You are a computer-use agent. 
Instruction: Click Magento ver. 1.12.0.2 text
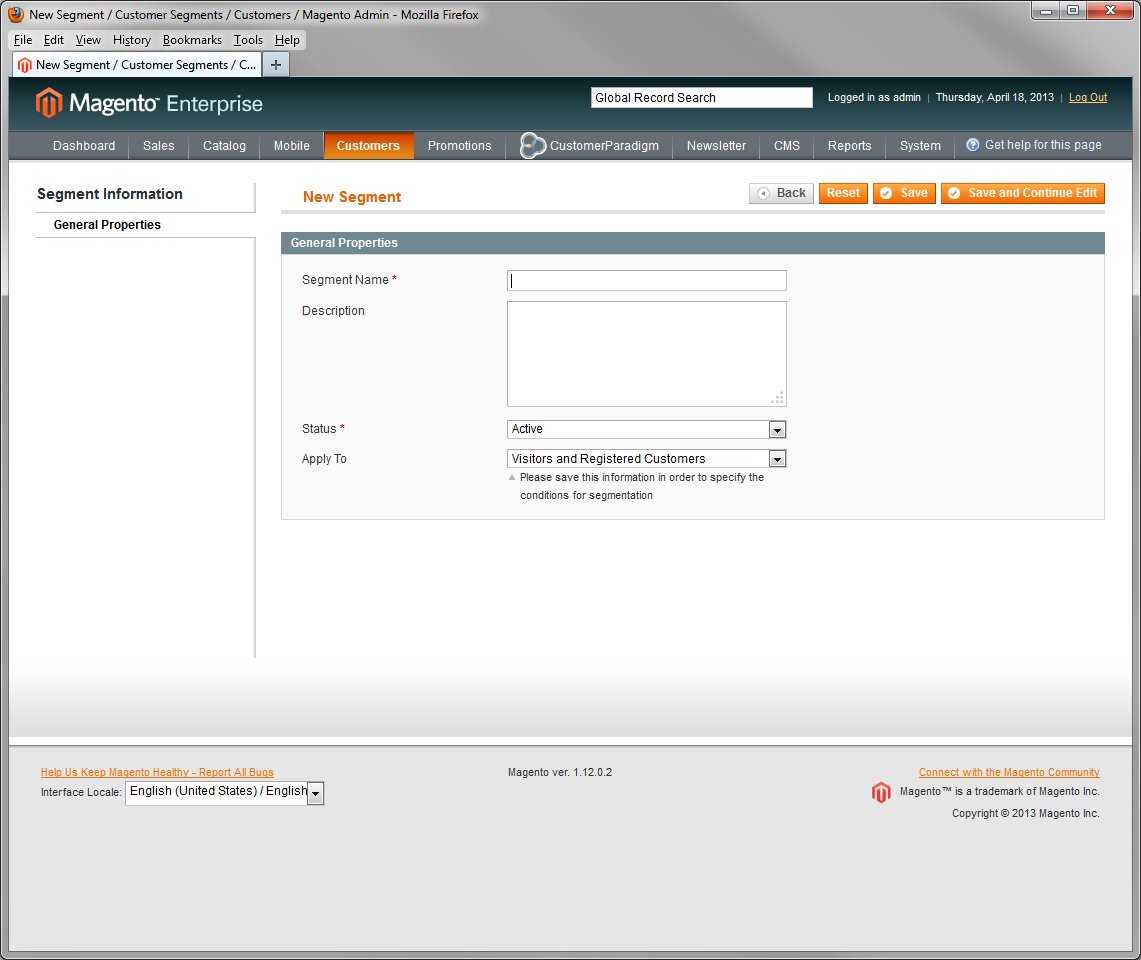[560, 772]
